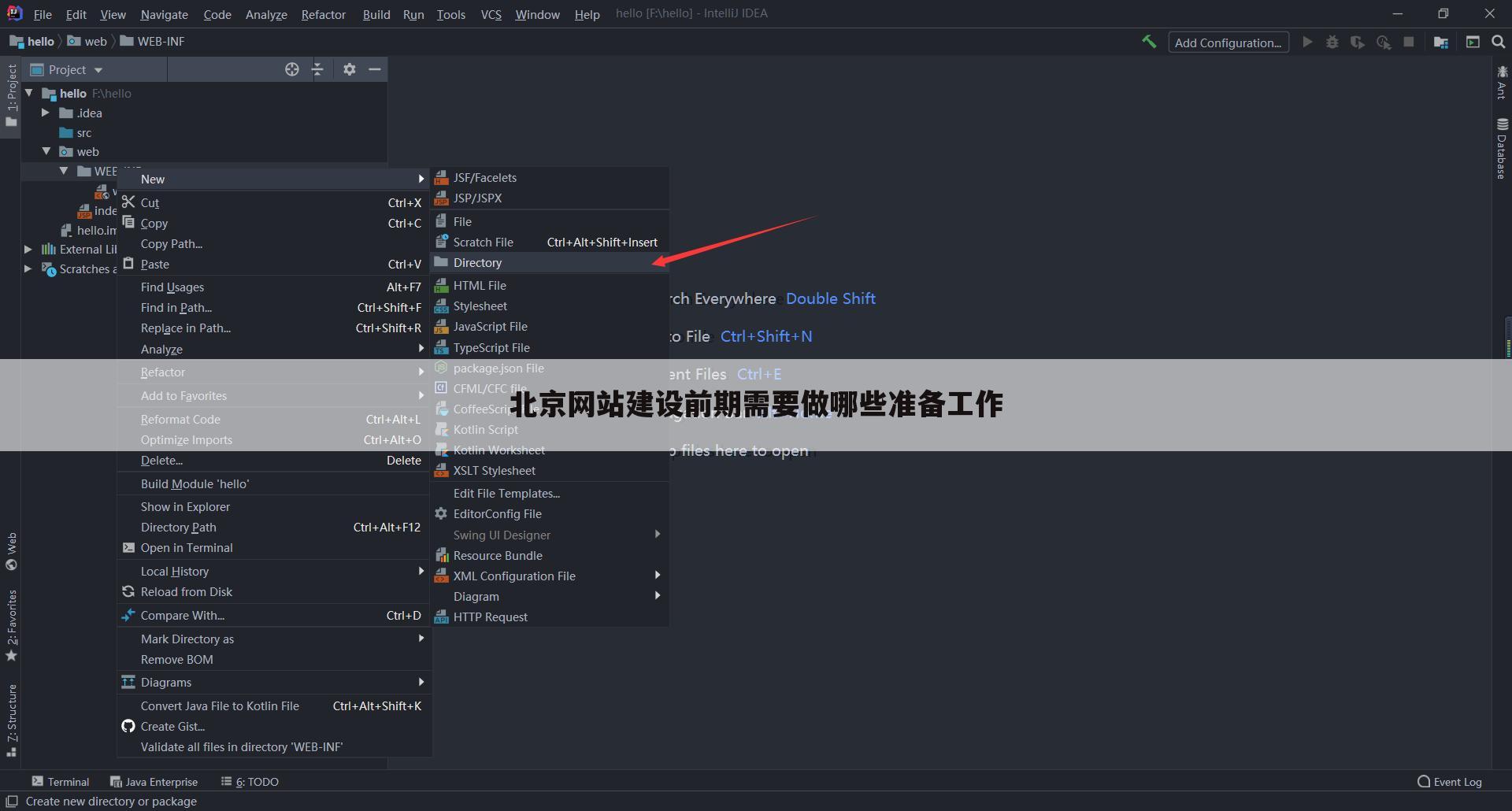Click the Locate/Select Opened File target icon

click(292, 69)
